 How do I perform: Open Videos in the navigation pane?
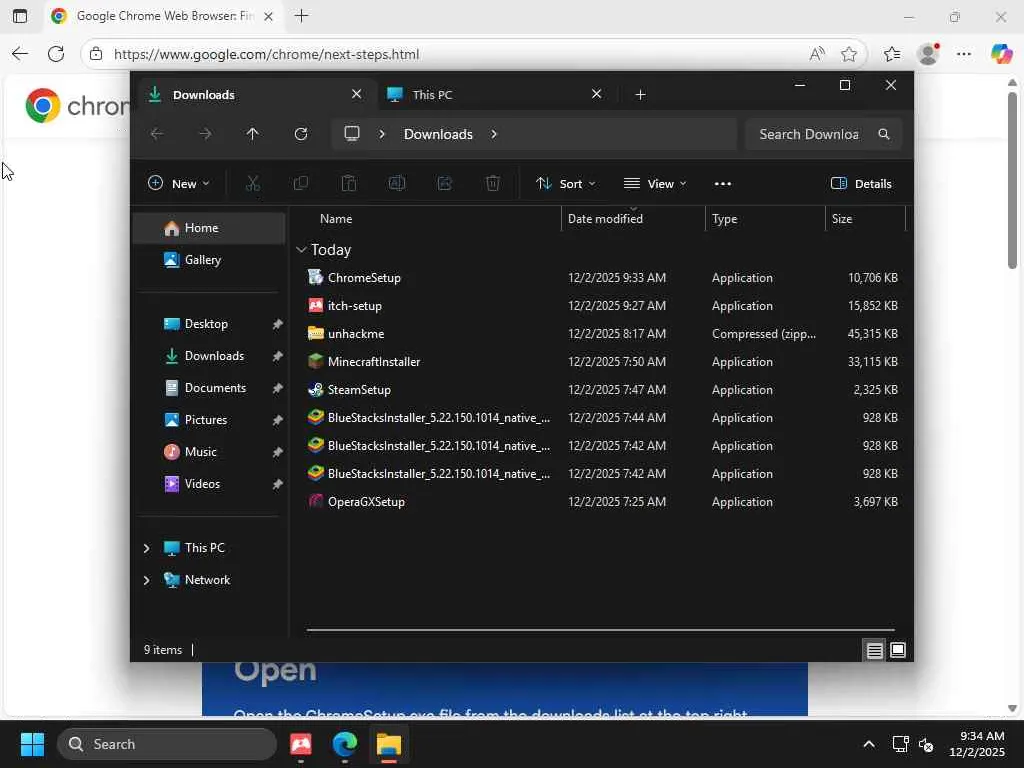click(209, 484)
